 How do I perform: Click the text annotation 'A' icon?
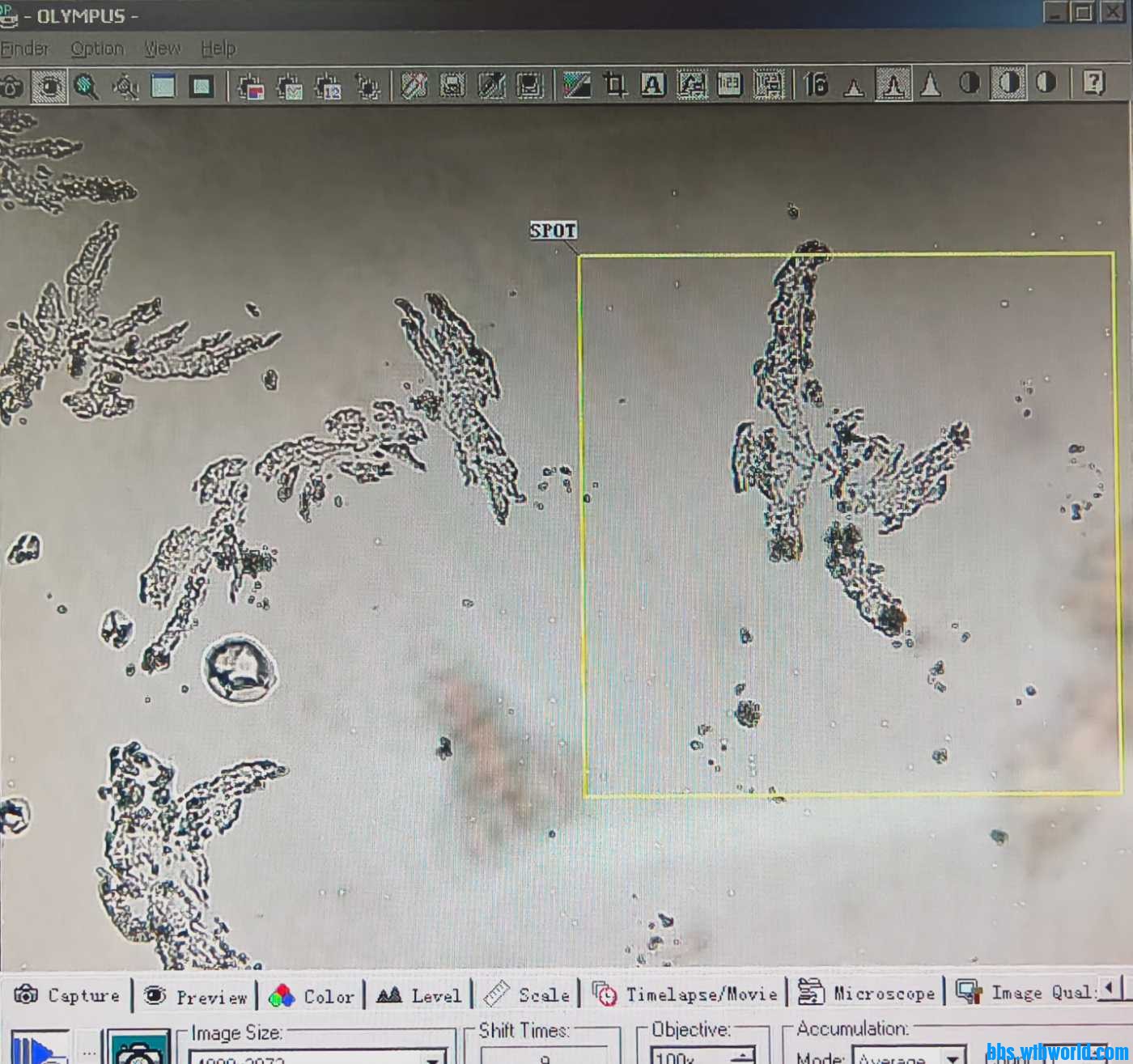tap(652, 85)
